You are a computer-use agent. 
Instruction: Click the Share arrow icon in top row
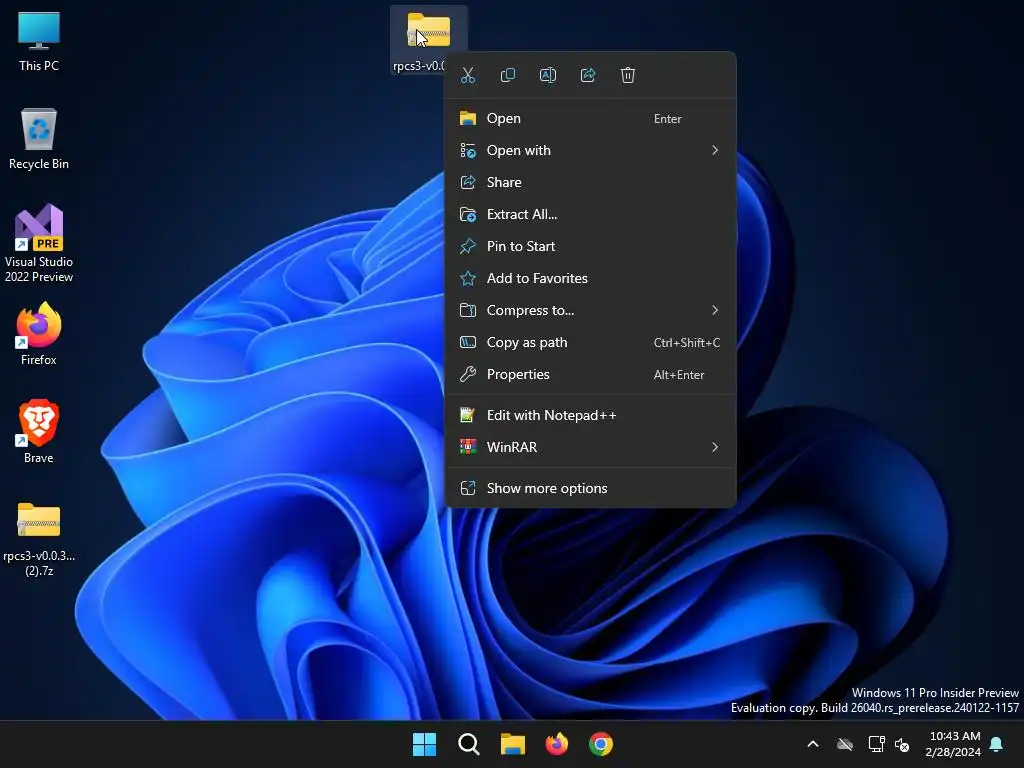click(x=588, y=75)
